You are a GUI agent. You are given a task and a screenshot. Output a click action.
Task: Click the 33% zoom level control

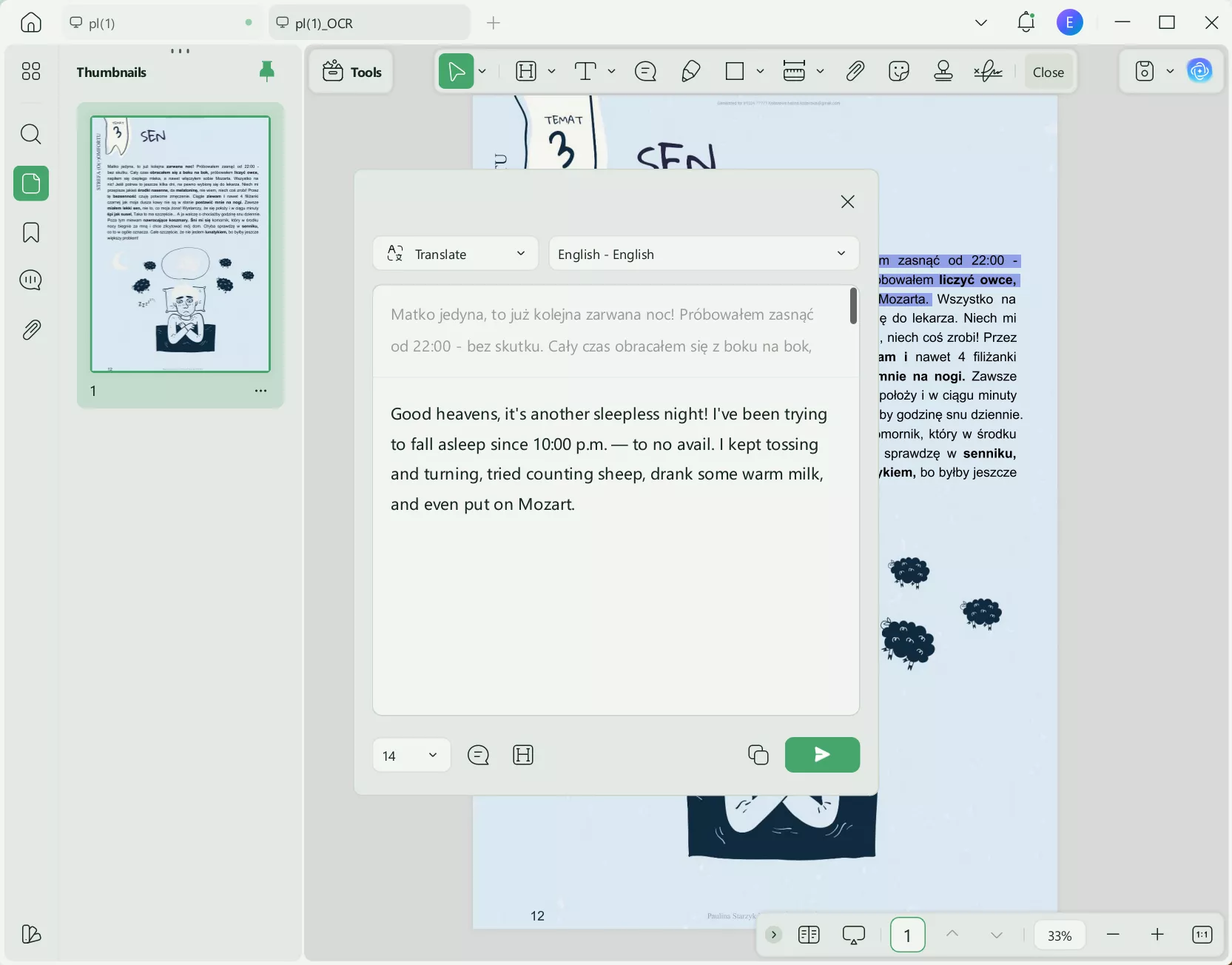coord(1060,935)
